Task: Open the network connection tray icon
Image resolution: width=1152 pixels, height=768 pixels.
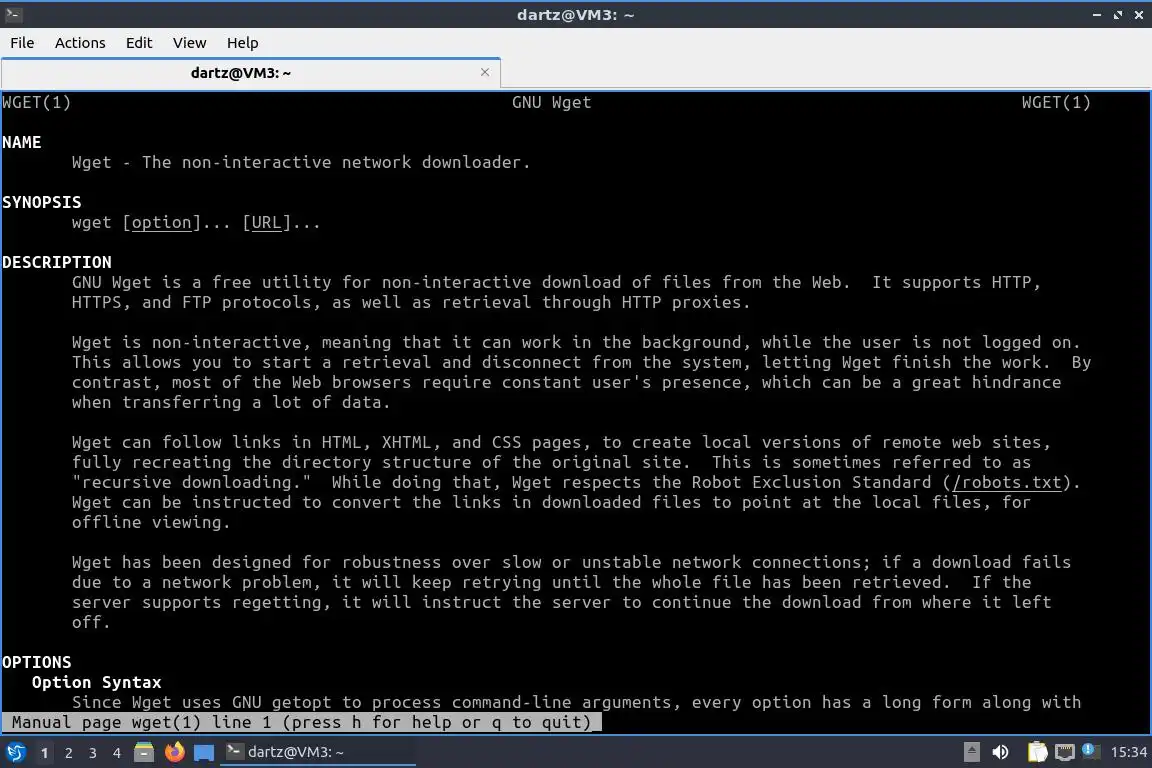Action: (x=1065, y=752)
